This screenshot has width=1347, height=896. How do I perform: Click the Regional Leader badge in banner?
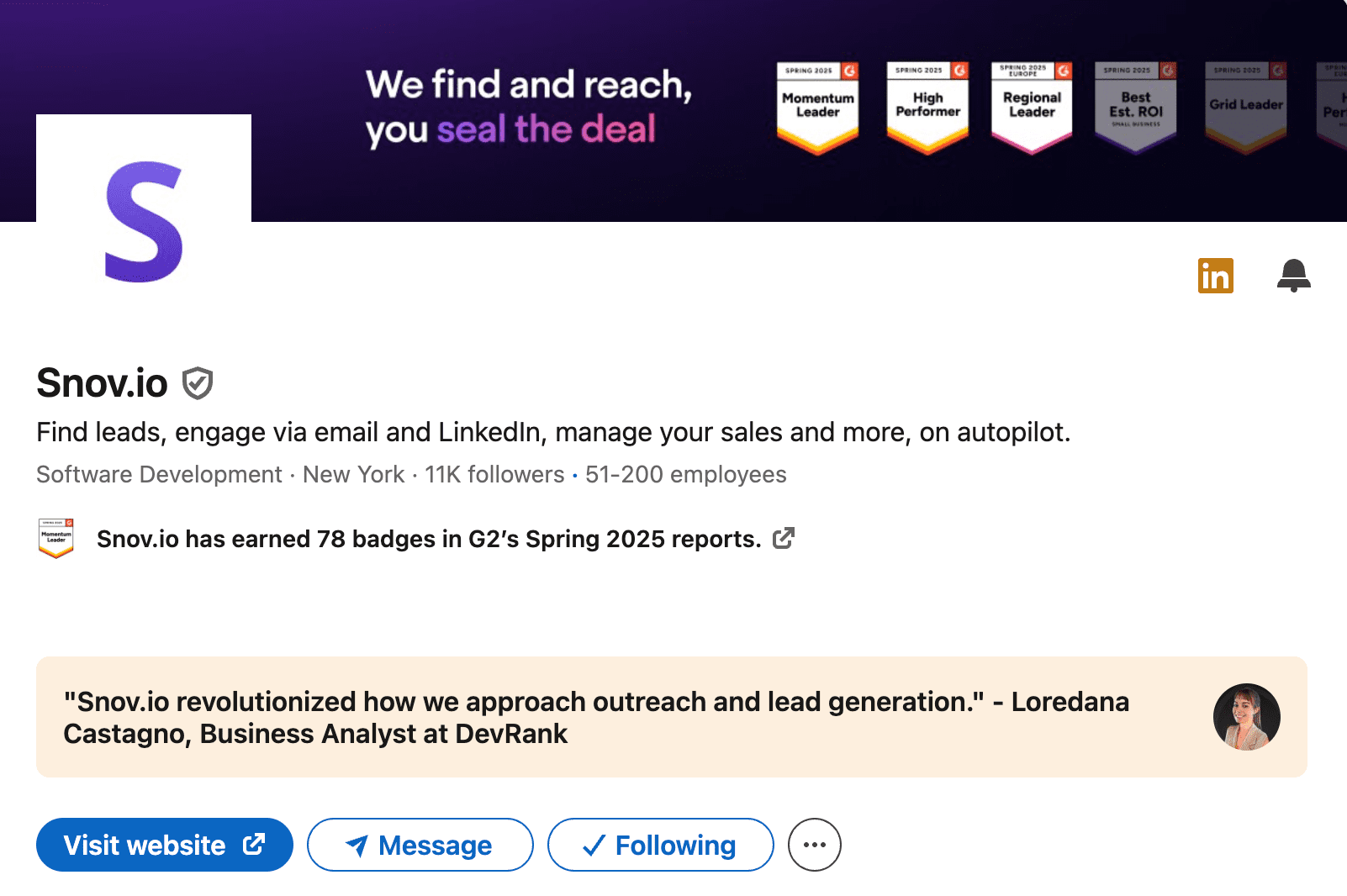[1032, 107]
